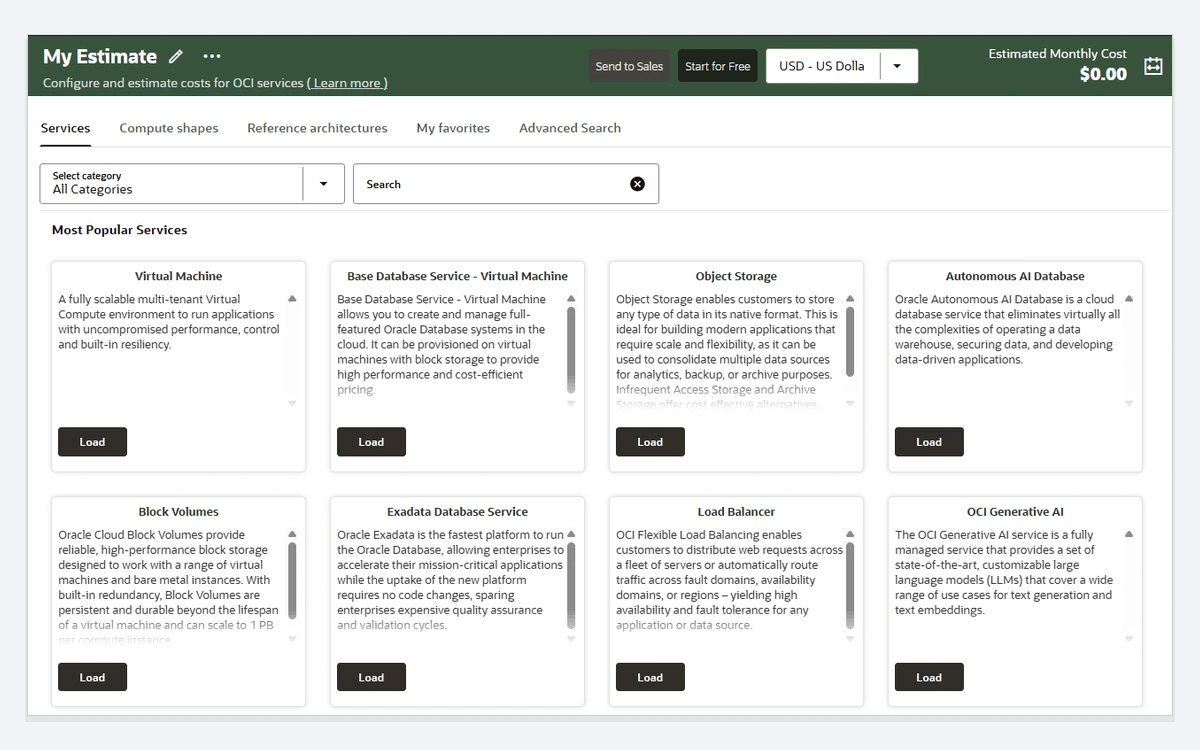
Task: Switch to the Services tab
Action: click(x=65, y=128)
